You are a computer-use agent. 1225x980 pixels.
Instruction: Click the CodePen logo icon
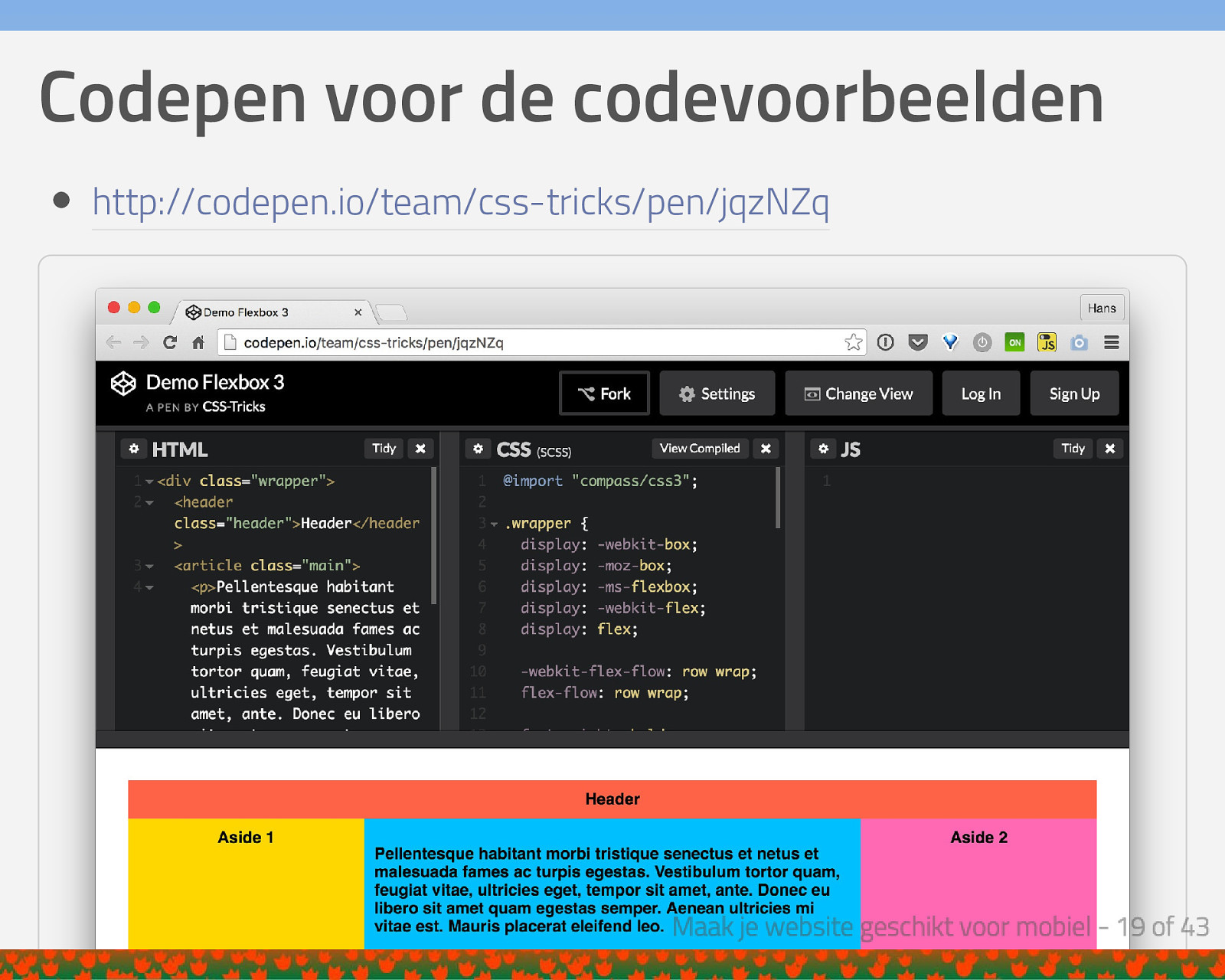(x=123, y=383)
